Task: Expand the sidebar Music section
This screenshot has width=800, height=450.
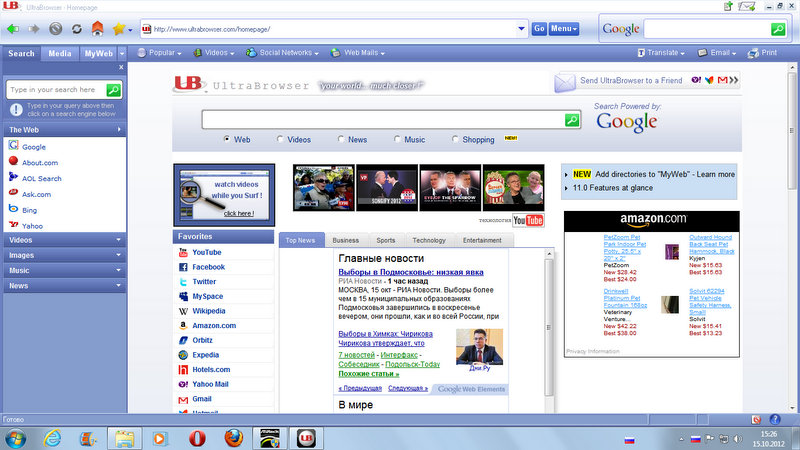Action: click(65, 270)
